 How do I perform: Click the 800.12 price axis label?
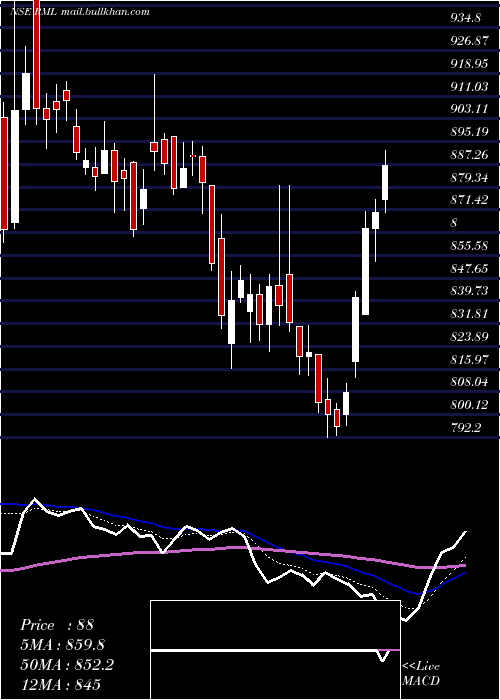[x=469, y=405]
